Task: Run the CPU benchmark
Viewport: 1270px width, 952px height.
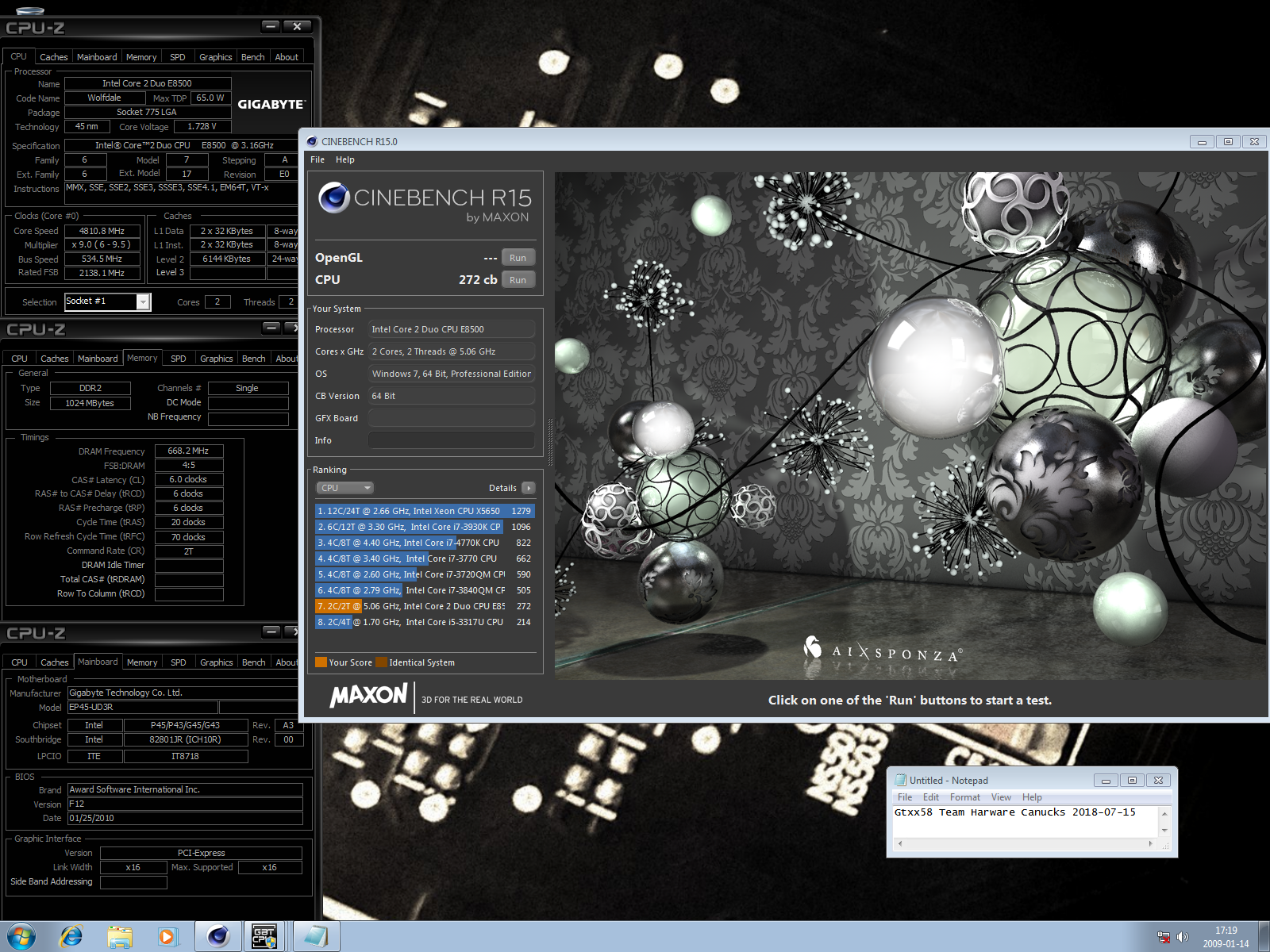Action: click(518, 280)
